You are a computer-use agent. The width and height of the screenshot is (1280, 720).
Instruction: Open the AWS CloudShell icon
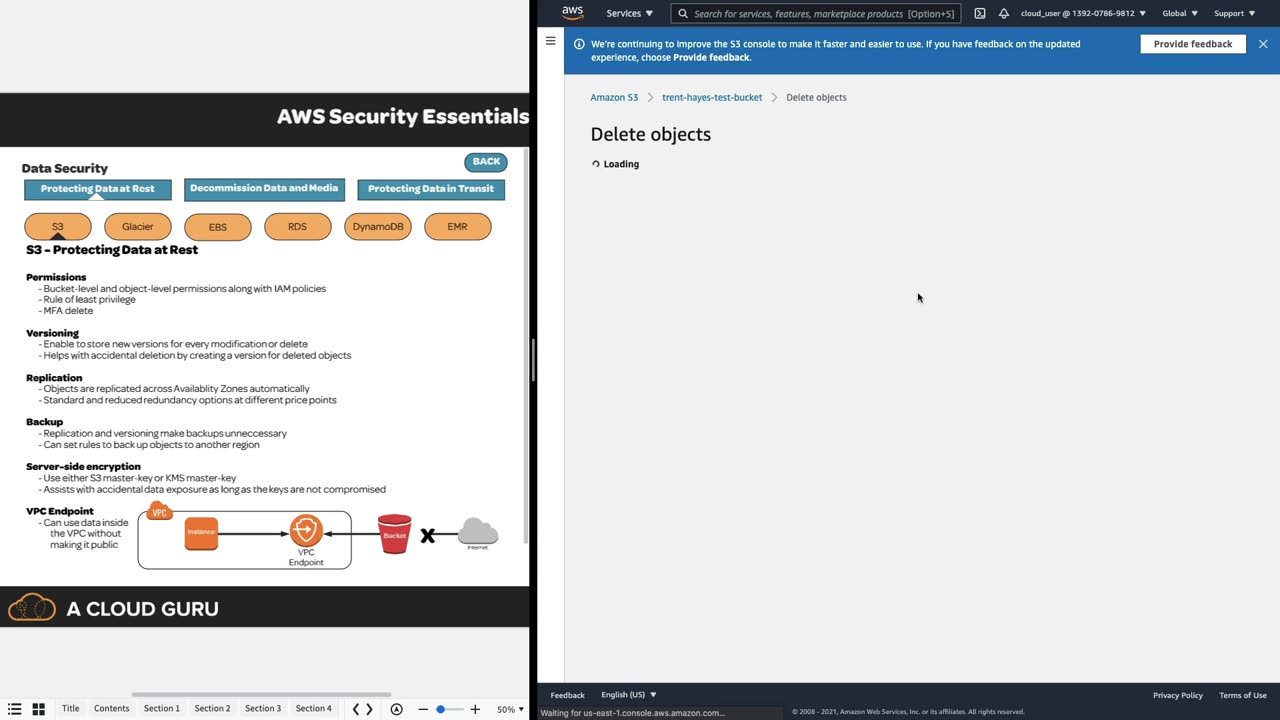coord(980,14)
